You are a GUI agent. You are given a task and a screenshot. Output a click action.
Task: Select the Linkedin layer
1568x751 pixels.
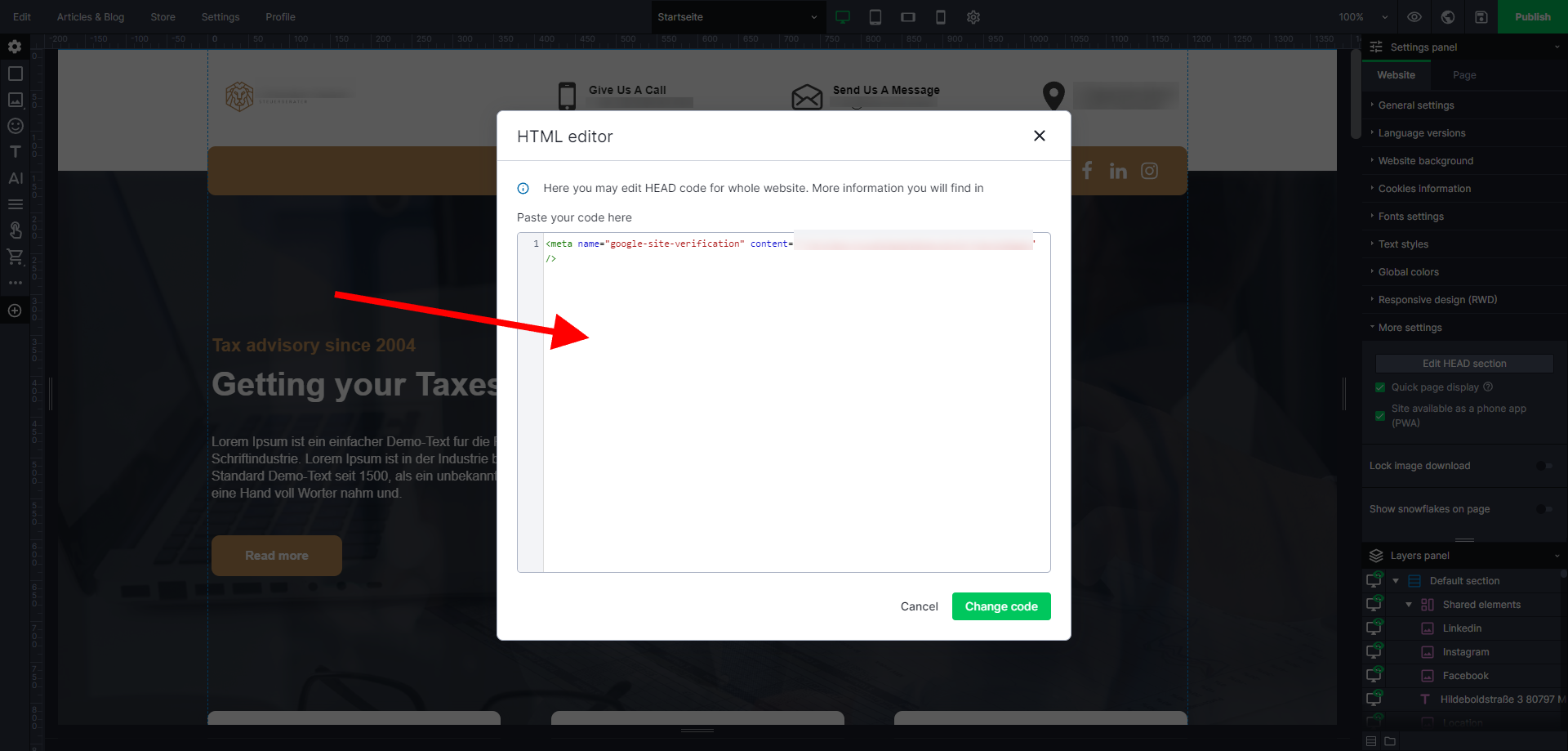coord(1462,628)
